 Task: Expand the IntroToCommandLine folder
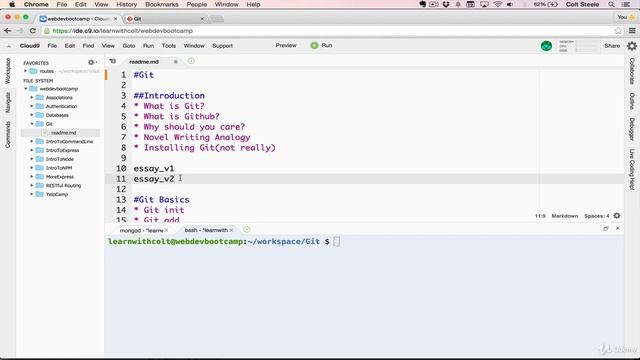pyautogui.click(x=32, y=141)
